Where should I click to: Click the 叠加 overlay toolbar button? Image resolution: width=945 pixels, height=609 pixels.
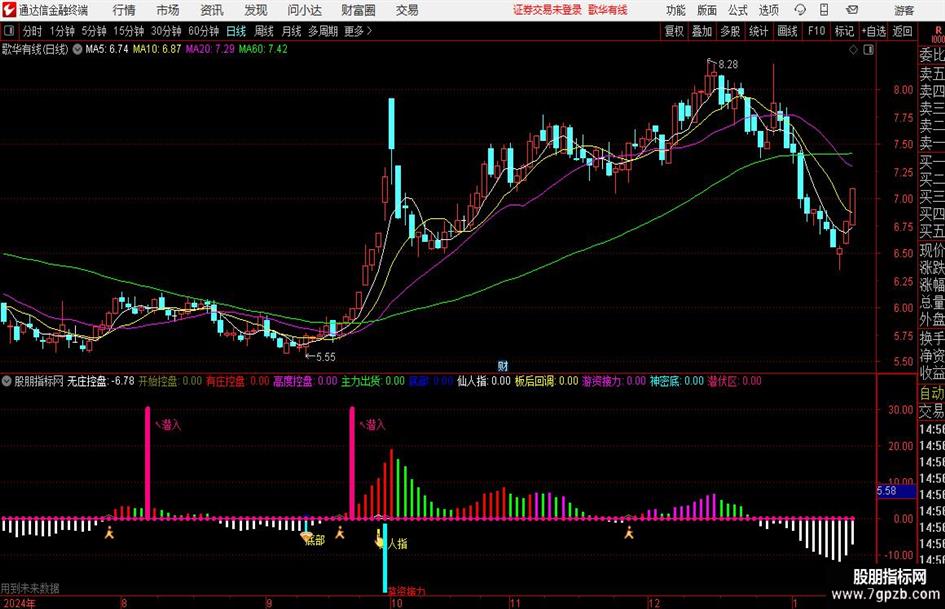[x=702, y=31]
